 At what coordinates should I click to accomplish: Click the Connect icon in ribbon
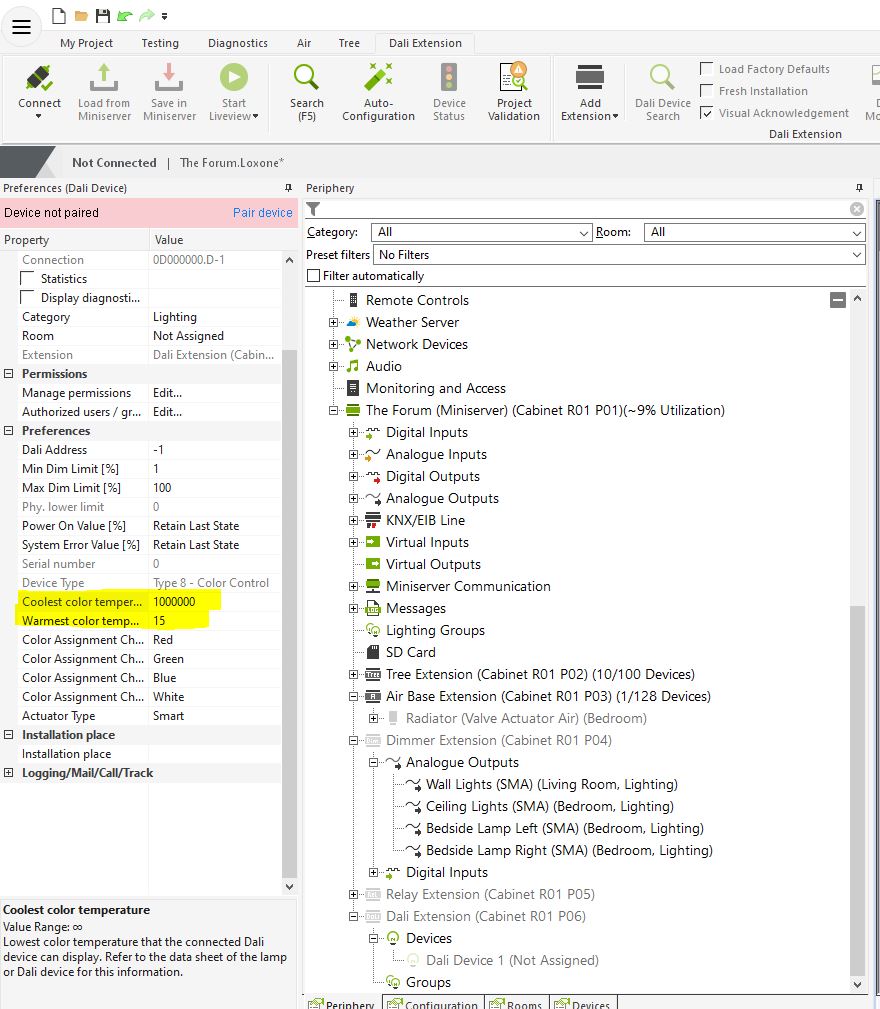pos(39,79)
